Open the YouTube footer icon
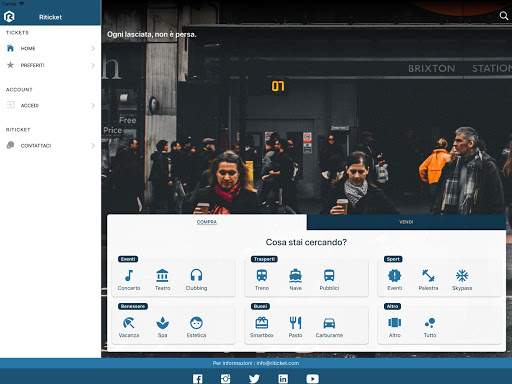This screenshot has width=512, height=384. [312, 379]
